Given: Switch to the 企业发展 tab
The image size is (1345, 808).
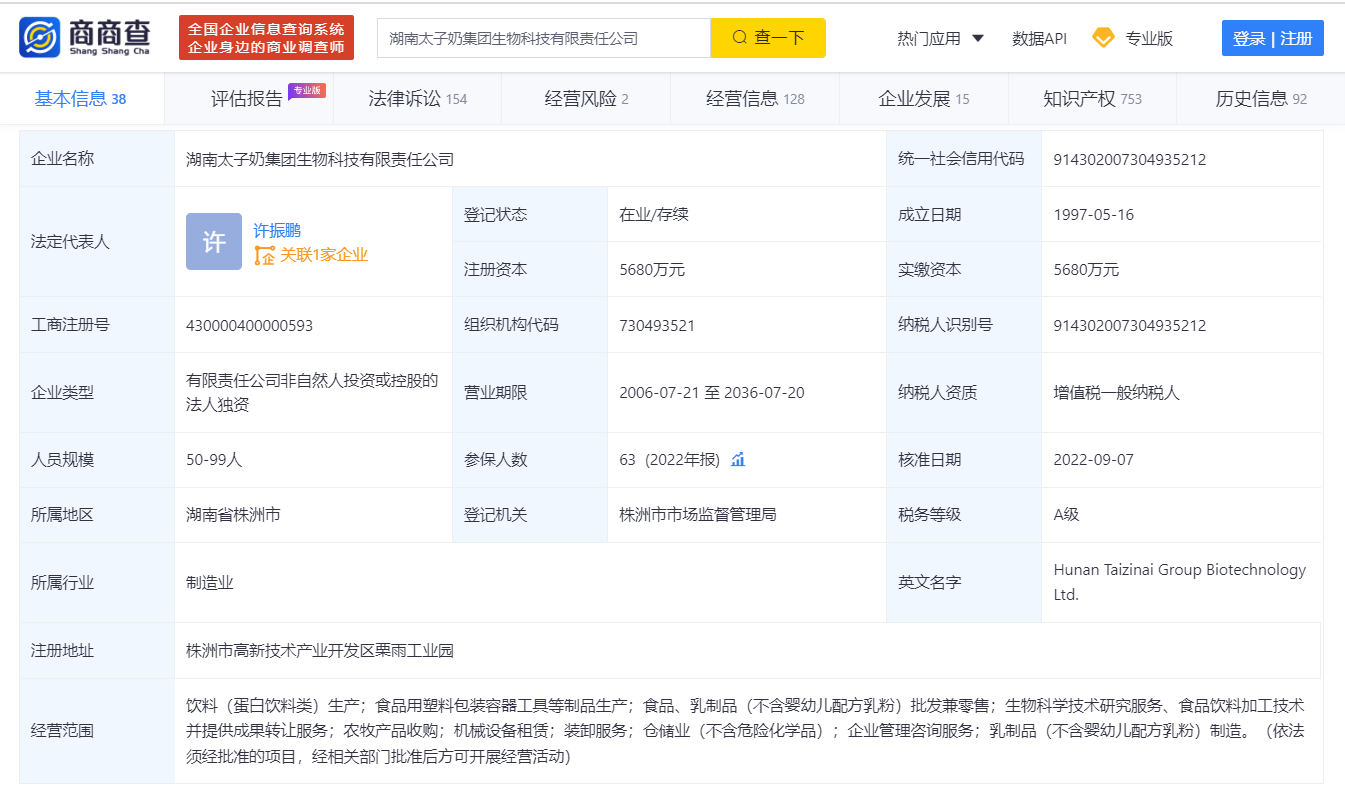Looking at the screenshot, I should (x=924, y=98).
